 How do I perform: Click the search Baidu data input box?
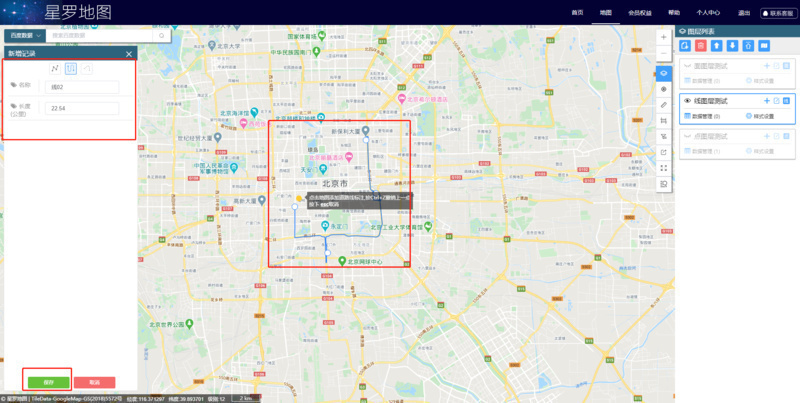[99, 36]
